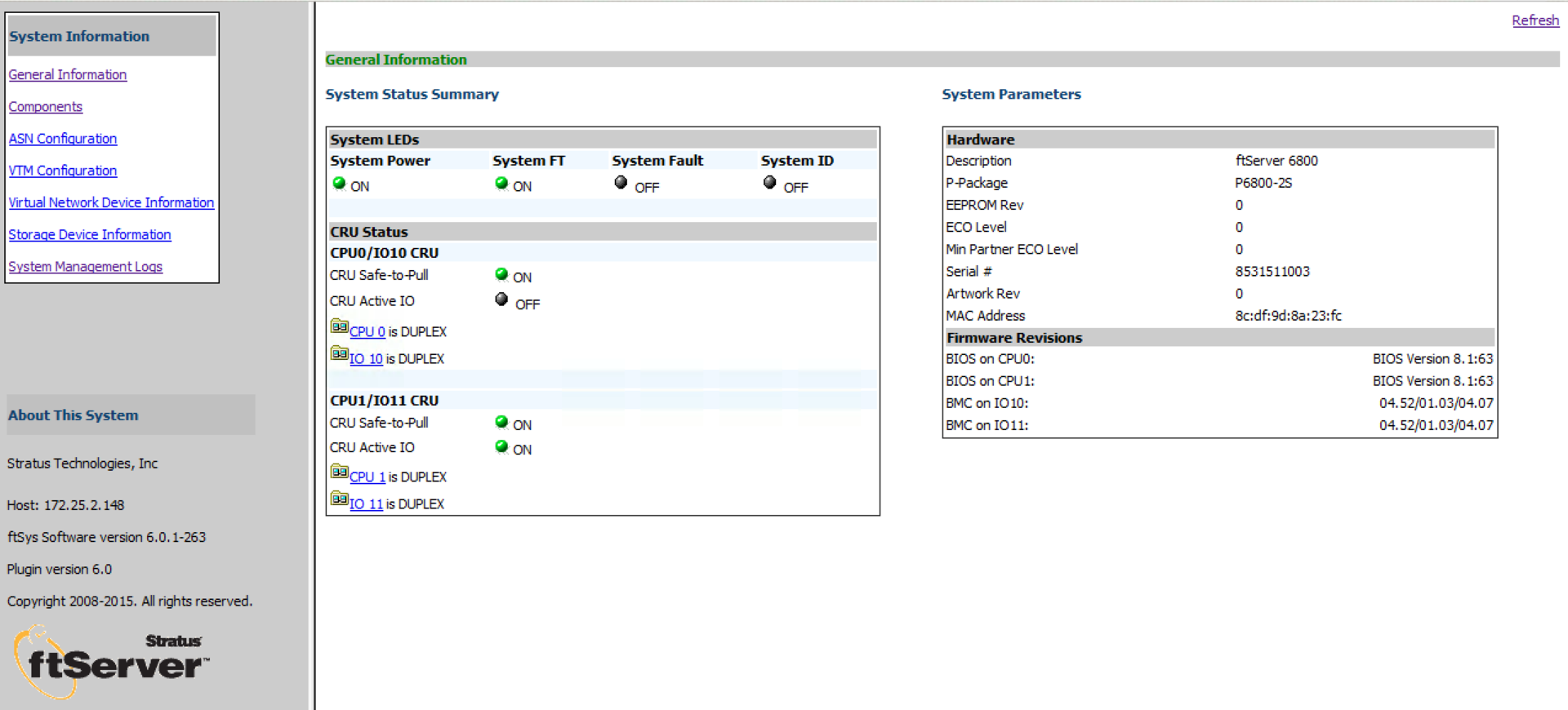The image size is (1568, 710).
Task: Click the ECO Level label
Action: point(976,227)
